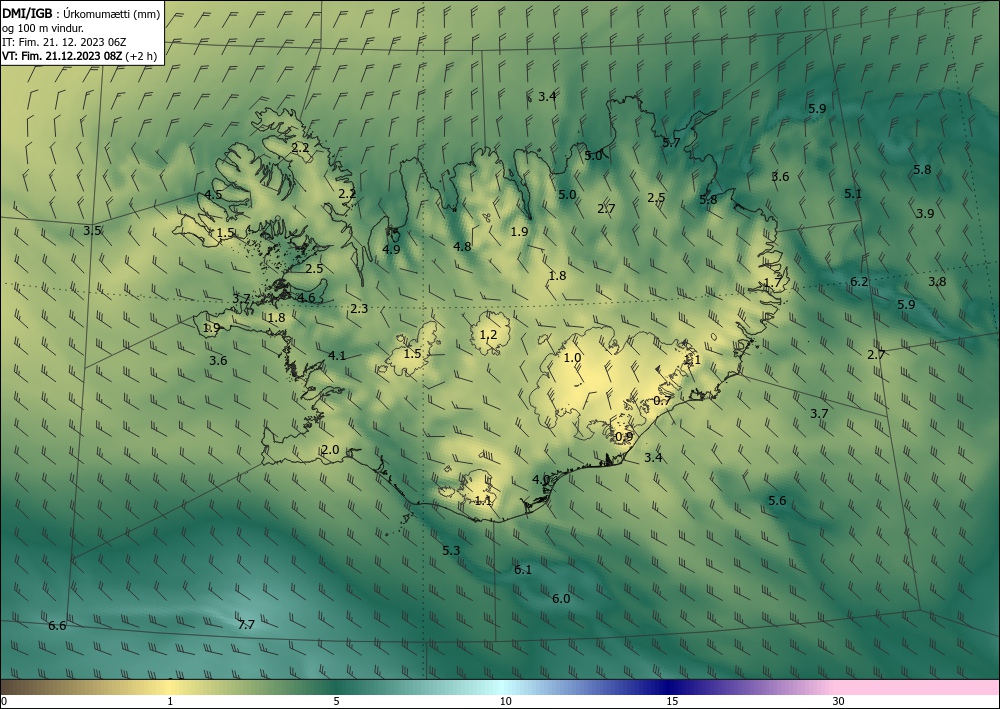This screenshot has height=709, width=1000.
Task: Click the 4.8 value on the map
Action: pyautogui.click(x=462, y=247)
